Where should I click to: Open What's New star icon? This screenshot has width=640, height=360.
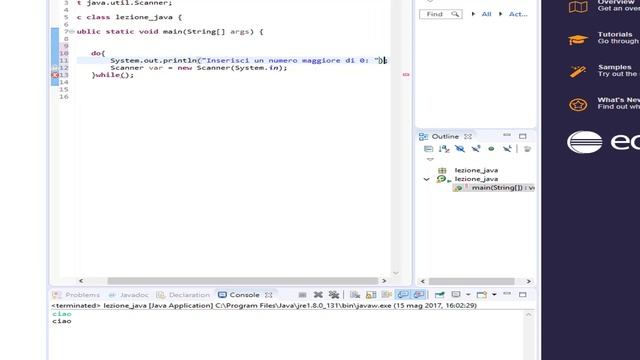click(578, 104)
